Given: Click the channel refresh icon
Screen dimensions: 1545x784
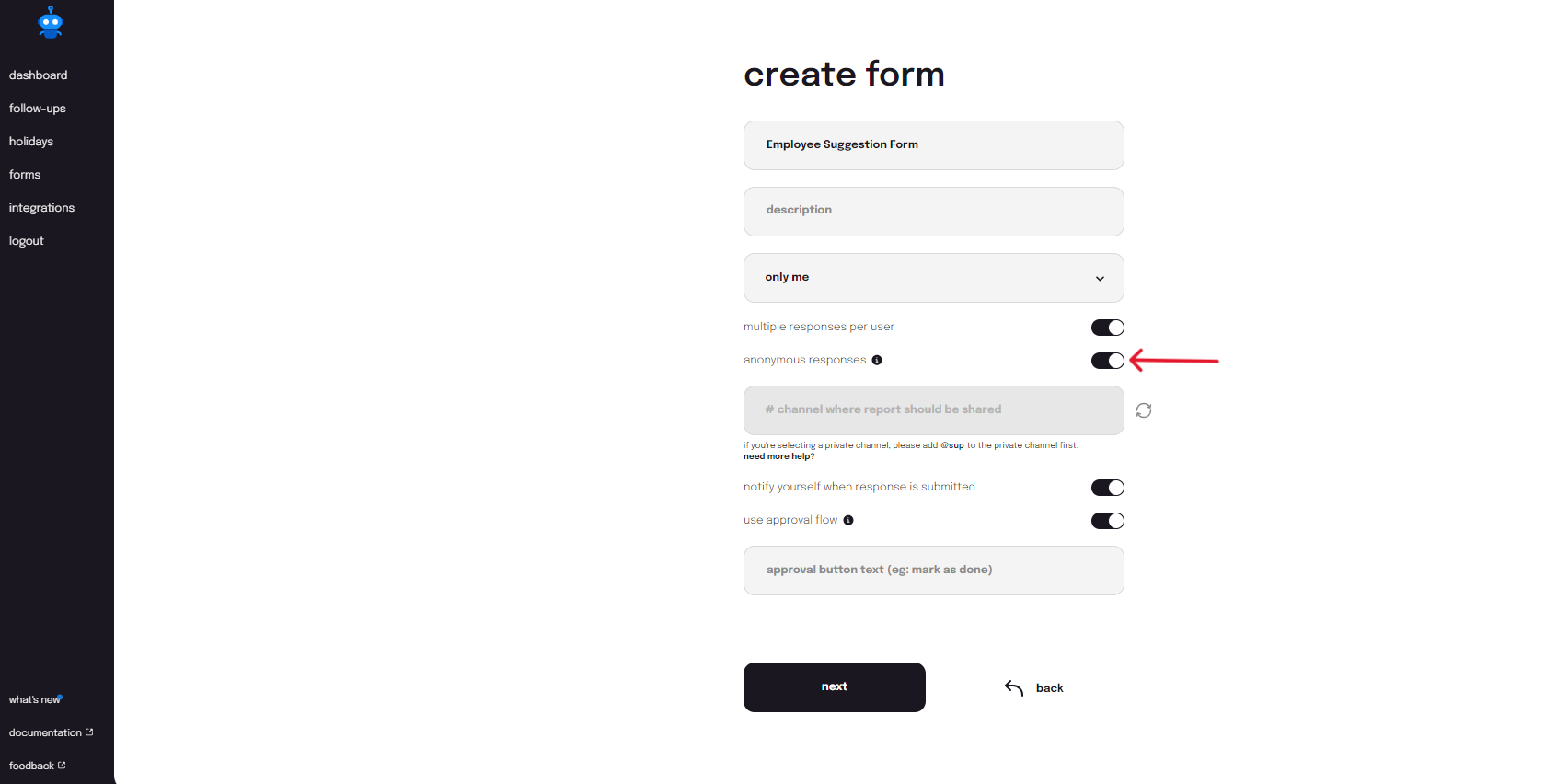Looking at the screenshot, I should (x=1144, y=410).
